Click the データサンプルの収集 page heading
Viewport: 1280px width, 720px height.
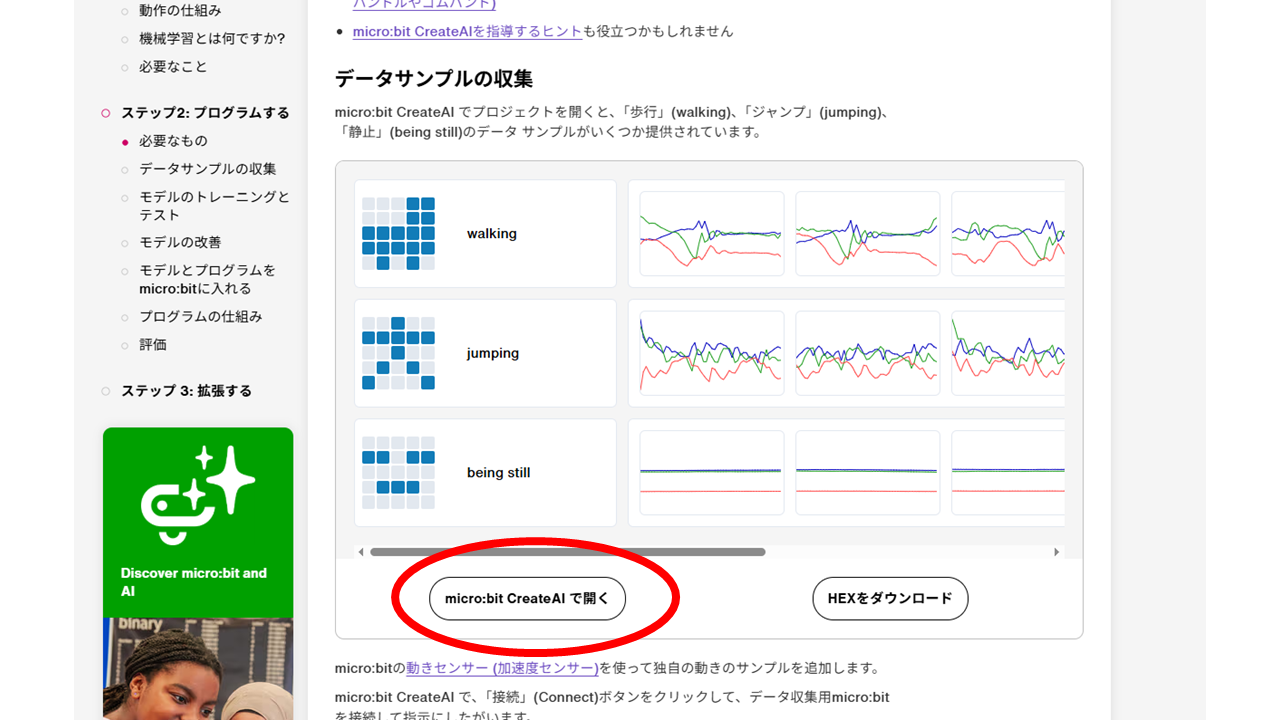pos(434,79)
